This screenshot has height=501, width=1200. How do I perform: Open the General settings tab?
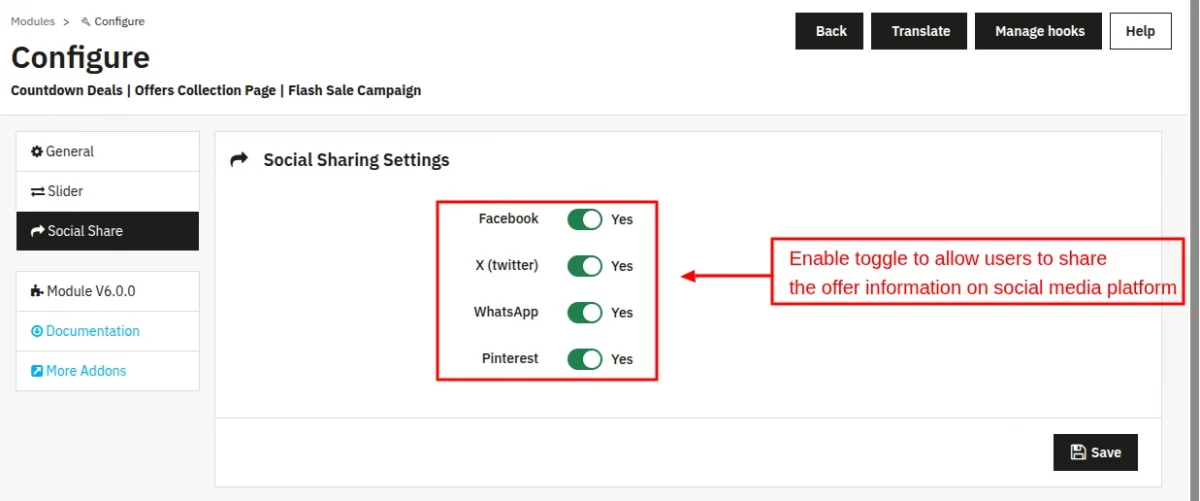pyautogui.click(x=108, y=151)
